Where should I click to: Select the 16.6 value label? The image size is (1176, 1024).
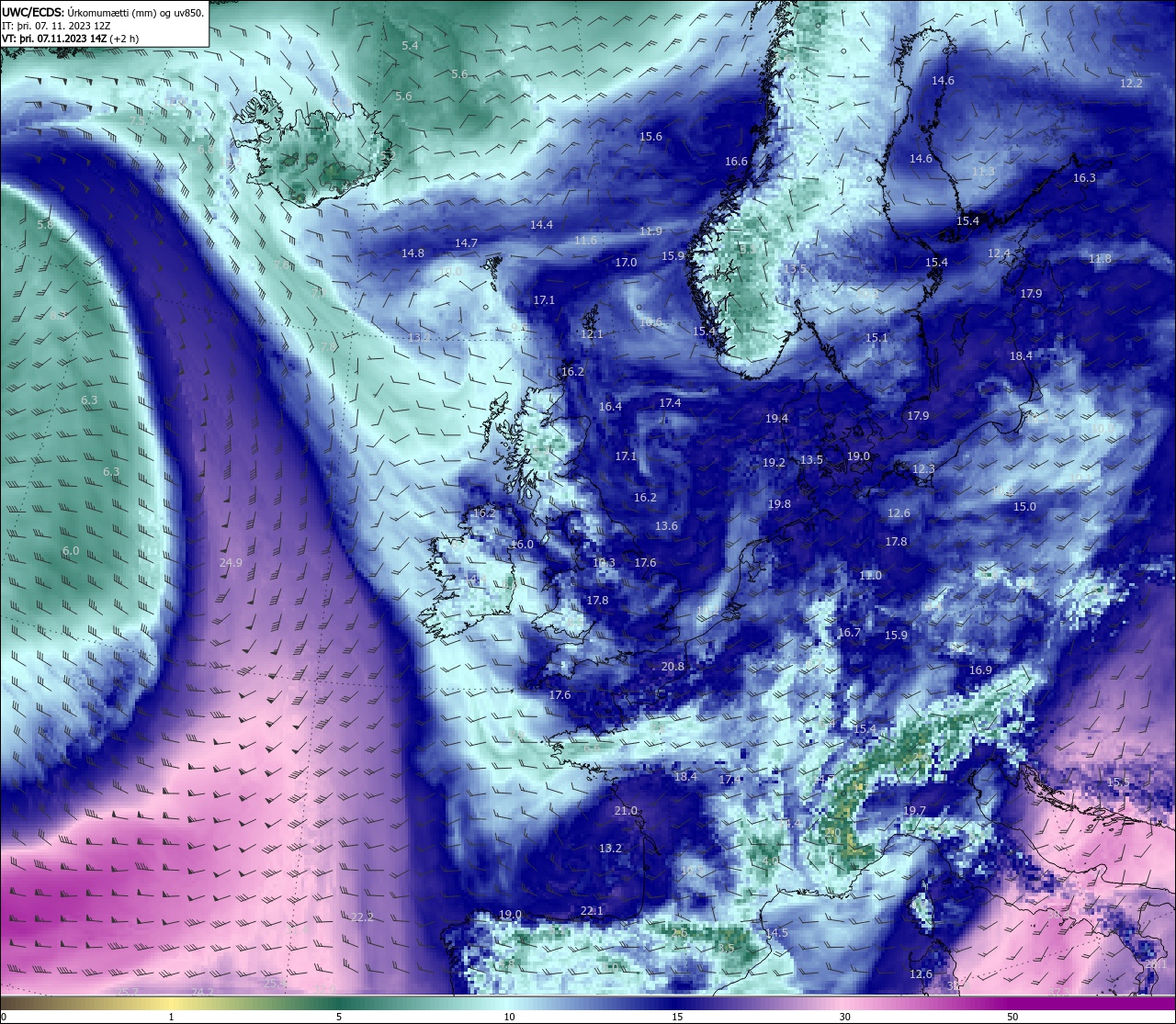pyautogui.click(x=736, y=162)
